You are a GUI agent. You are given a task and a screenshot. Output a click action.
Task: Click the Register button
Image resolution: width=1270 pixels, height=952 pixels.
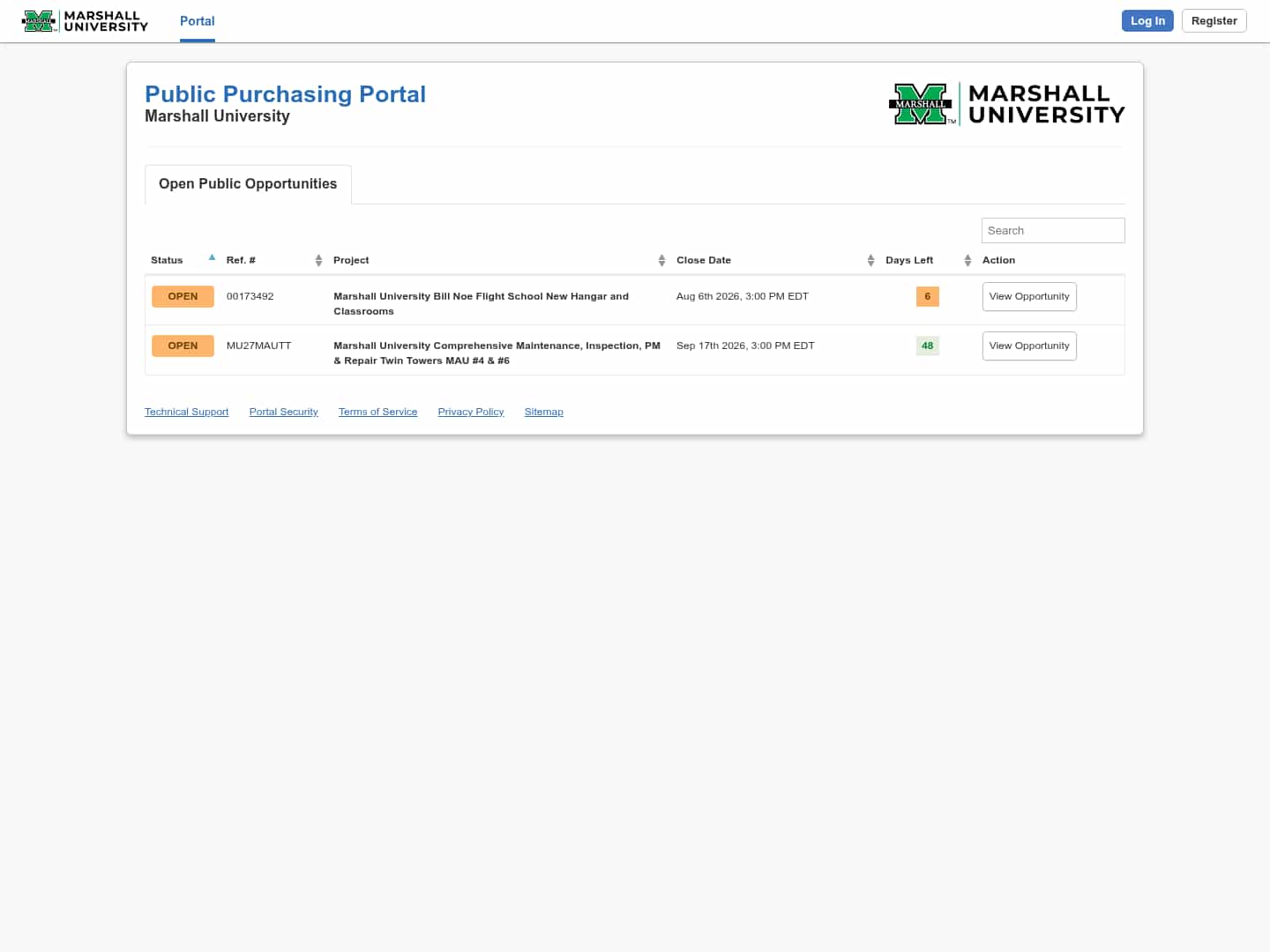pos(1214,21)
